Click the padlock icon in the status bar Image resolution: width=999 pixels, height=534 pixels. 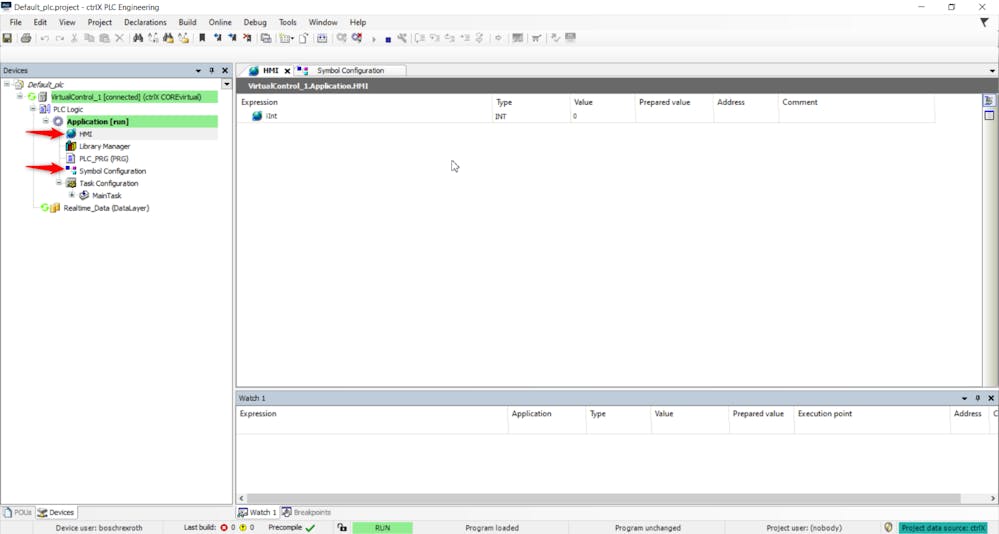(342, 528)
